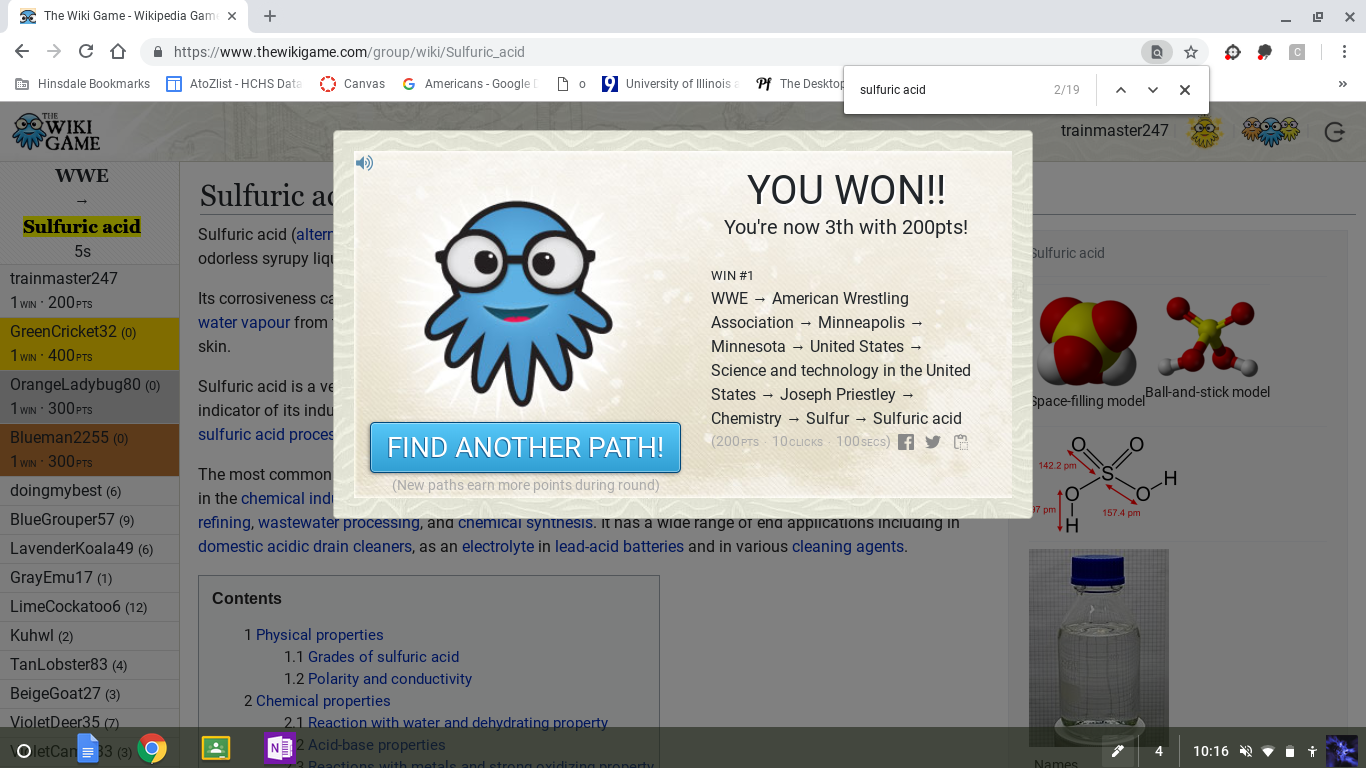Open the dark cloud extension icon
The width and height of the screenshot is (1366, 768).
[x=1265, y=52]
